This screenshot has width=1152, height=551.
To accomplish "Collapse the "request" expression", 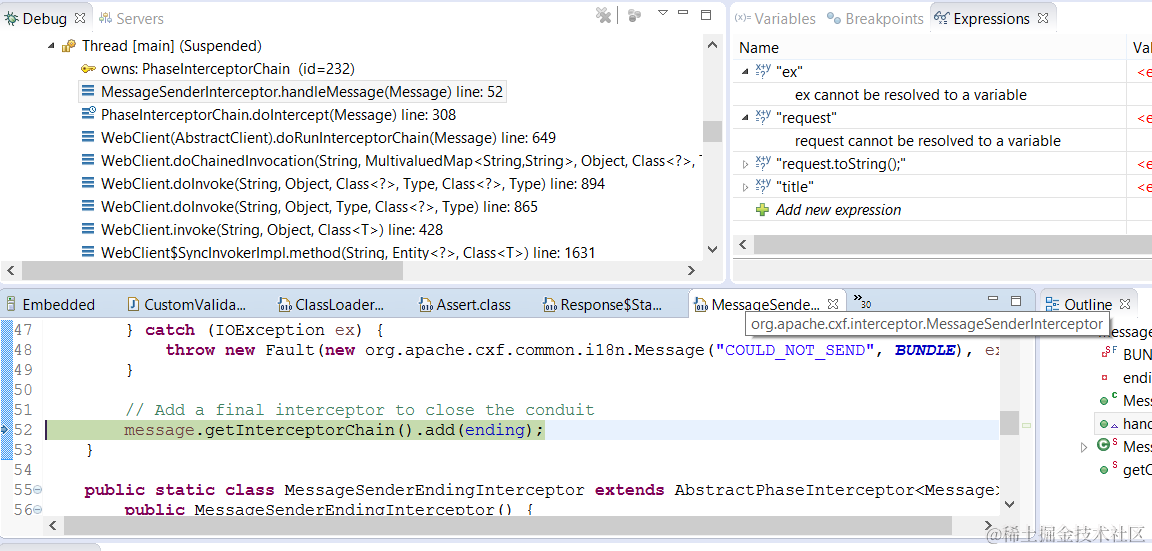I will coord(746,118).
